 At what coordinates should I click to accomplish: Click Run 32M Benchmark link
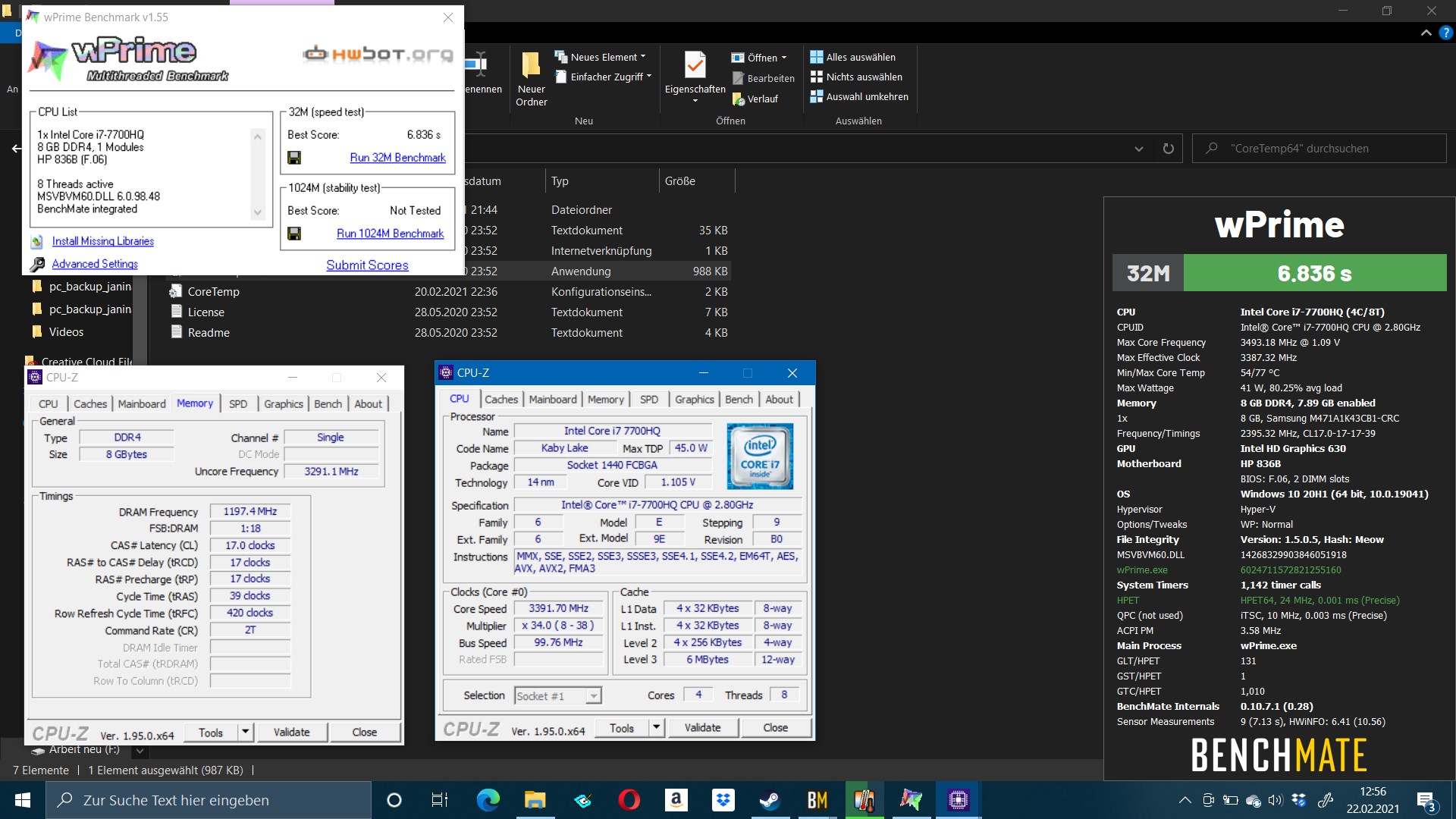point(397,158)
